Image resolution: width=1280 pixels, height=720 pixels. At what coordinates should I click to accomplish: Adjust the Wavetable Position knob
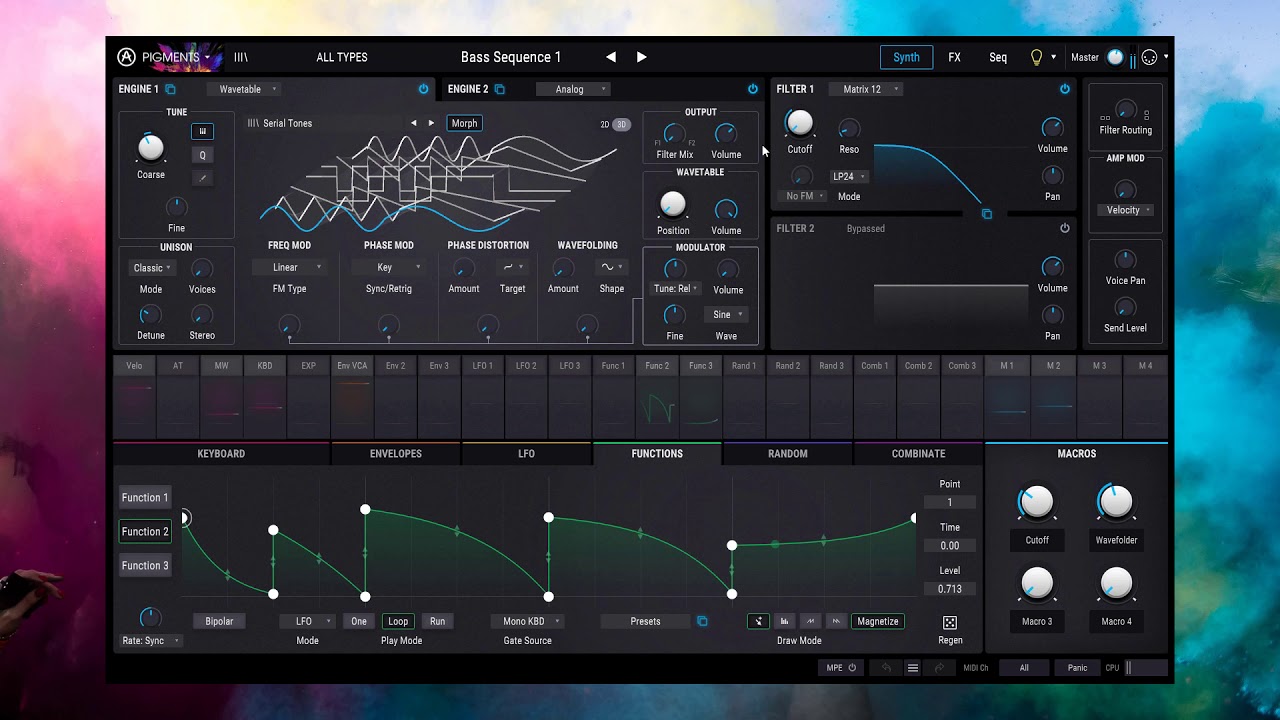pos(673,205)
